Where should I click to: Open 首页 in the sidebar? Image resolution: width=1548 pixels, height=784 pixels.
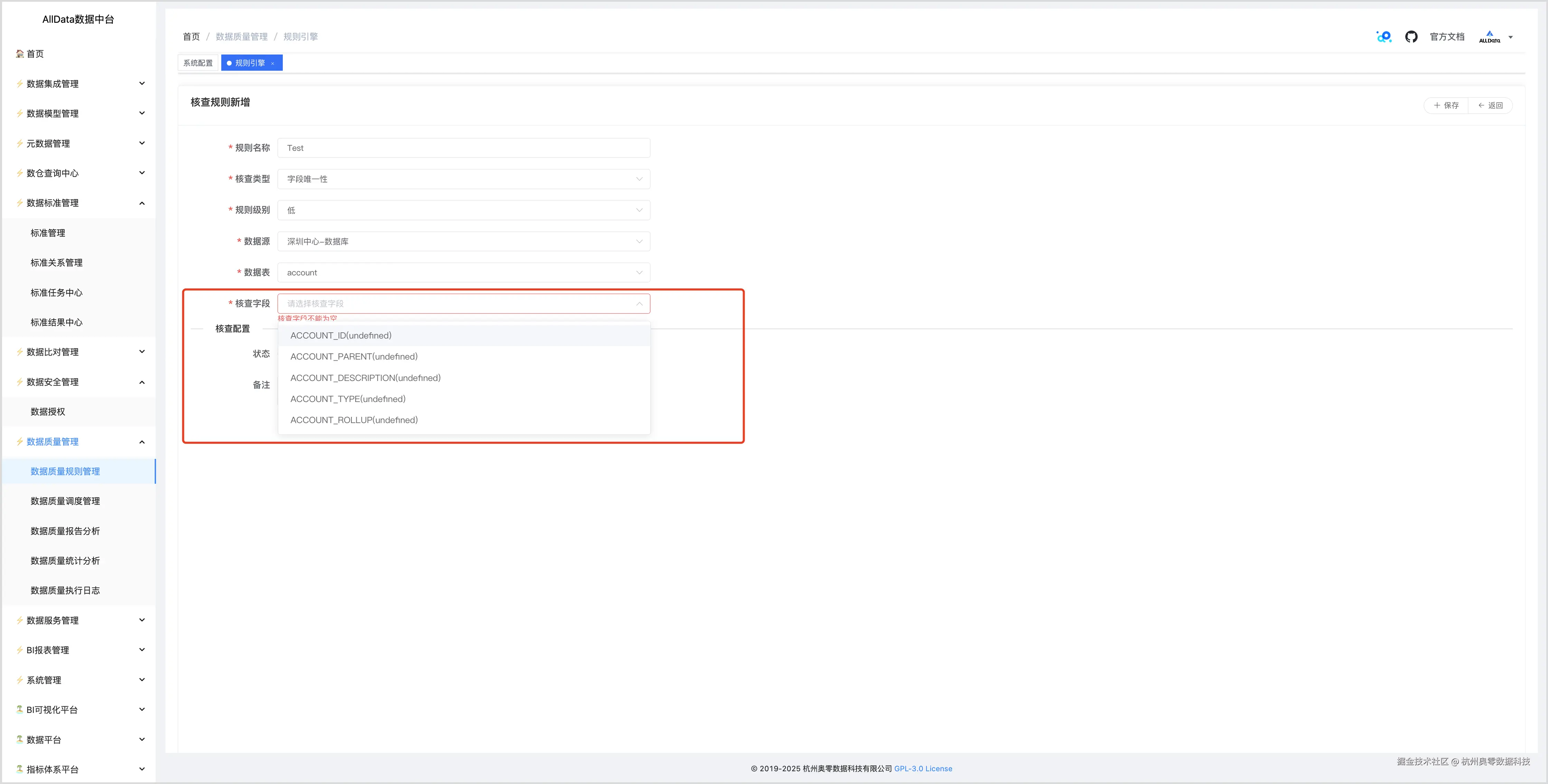click(x=78, y=54)
